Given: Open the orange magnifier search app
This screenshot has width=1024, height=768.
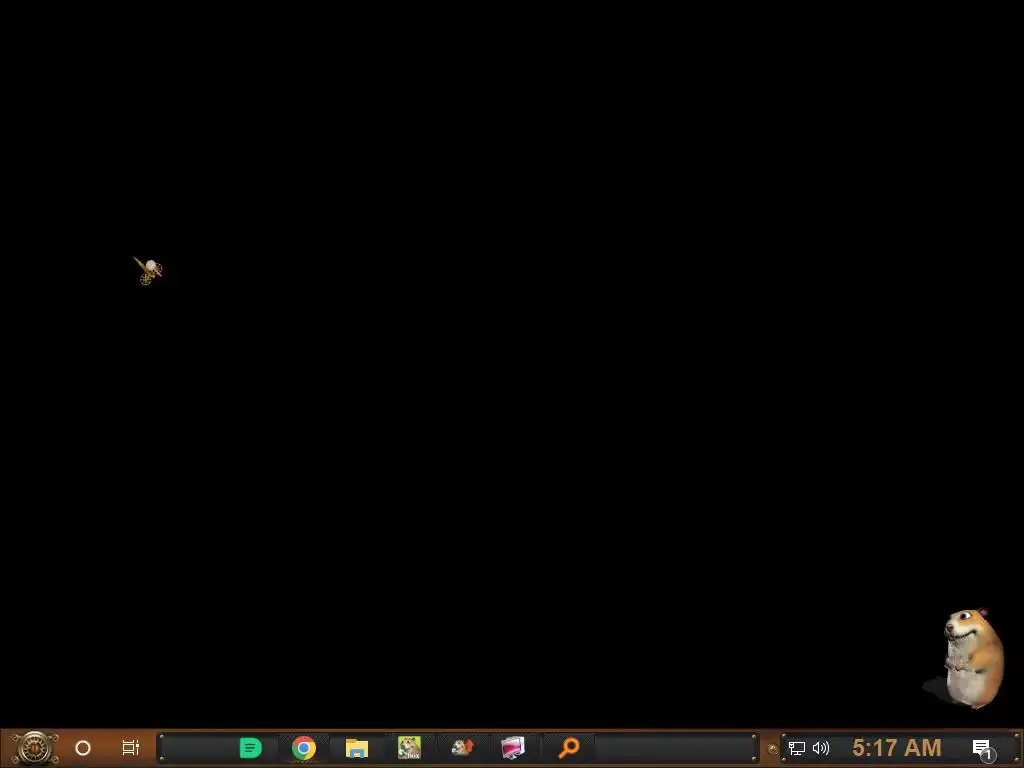Looking at the screenshot, I should point(569,748).
